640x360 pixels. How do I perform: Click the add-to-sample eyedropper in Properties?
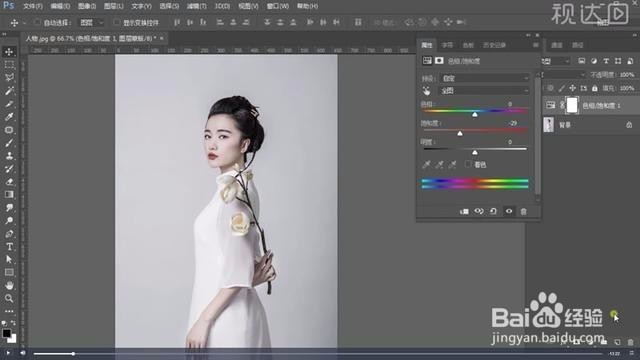click(439, 164)
